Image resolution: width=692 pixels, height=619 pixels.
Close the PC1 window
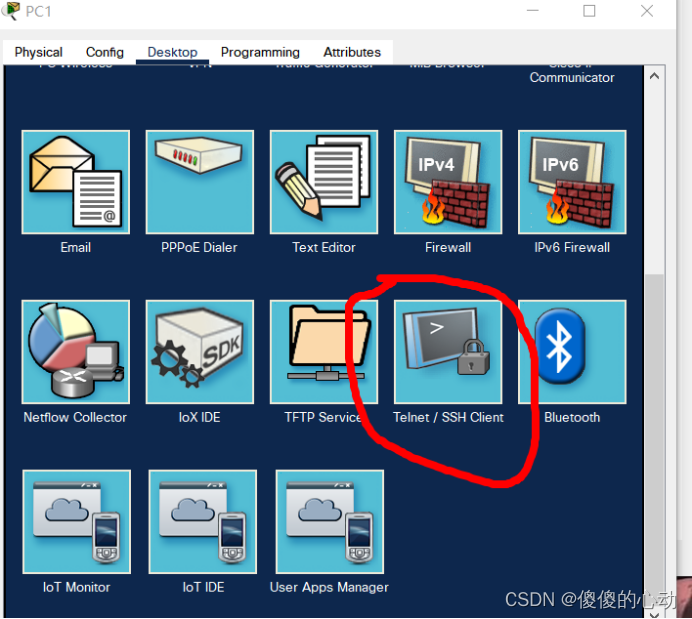[647, 11]
